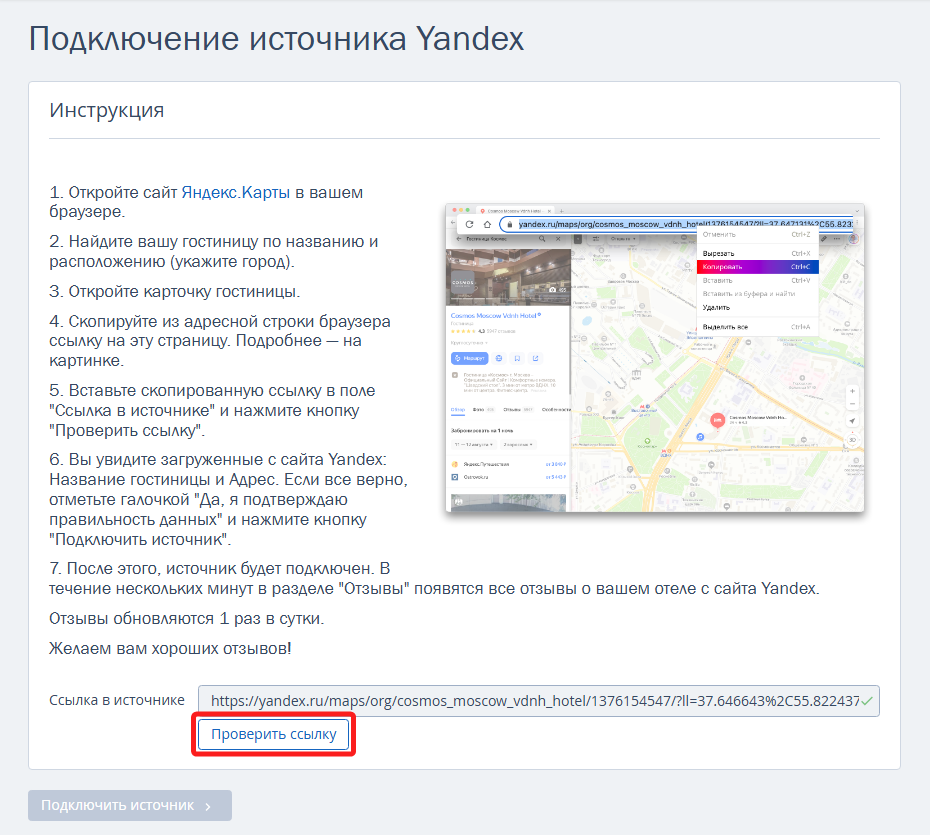Screen dimensions: 930x835
Task: Click the Инструкция heading
Action: (107, 110)
